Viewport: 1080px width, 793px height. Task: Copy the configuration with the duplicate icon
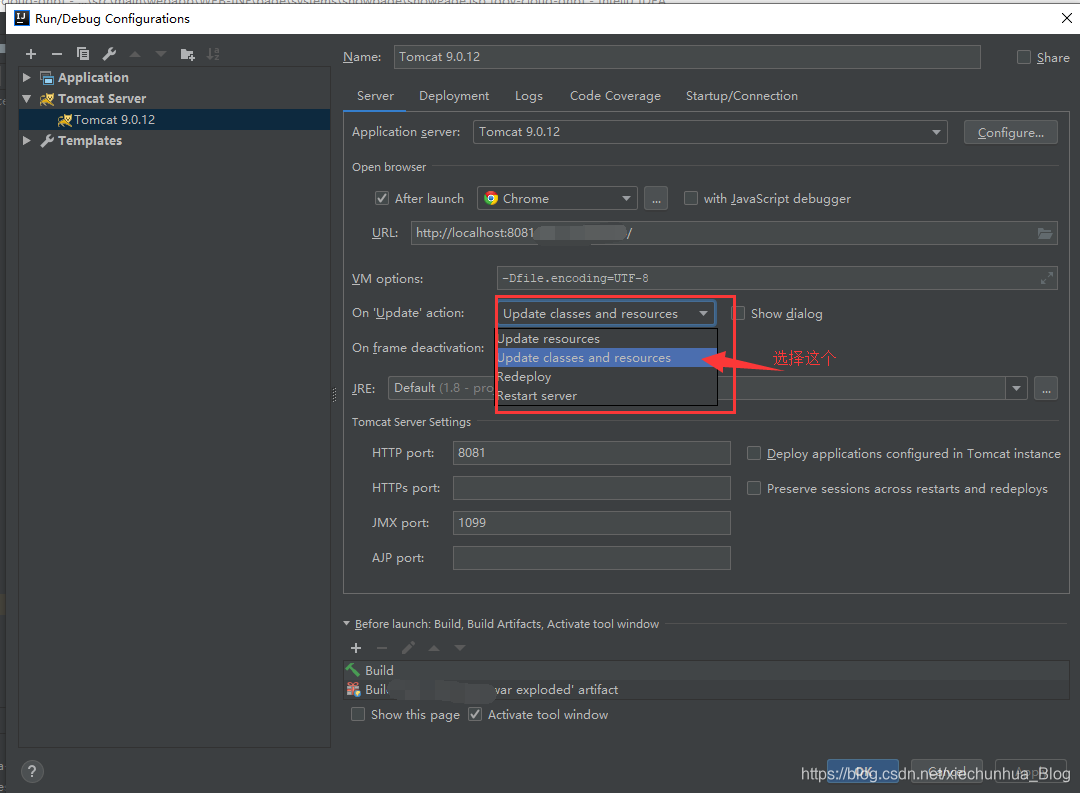pyautogui.click(x=83, y=54)
